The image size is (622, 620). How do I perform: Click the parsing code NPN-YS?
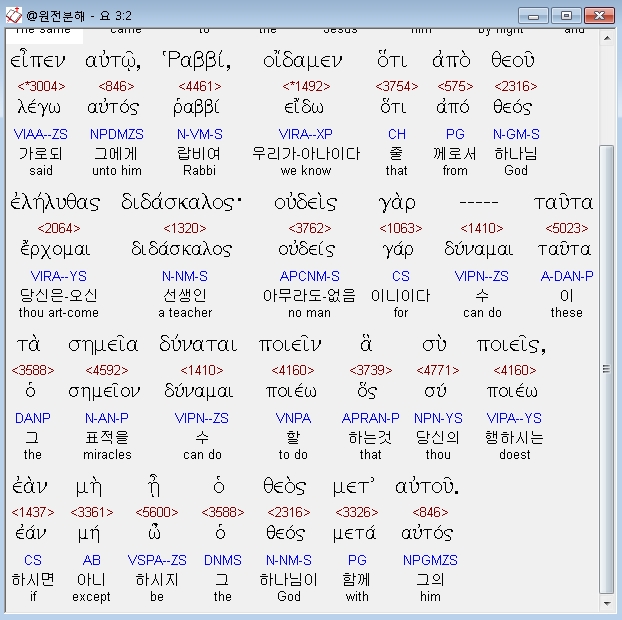click(438, 418)
